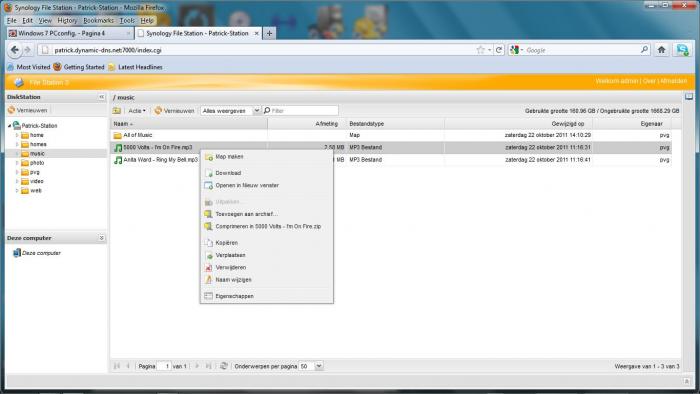Choose Download from context menu
700x394 pixels.
[267, 173]
